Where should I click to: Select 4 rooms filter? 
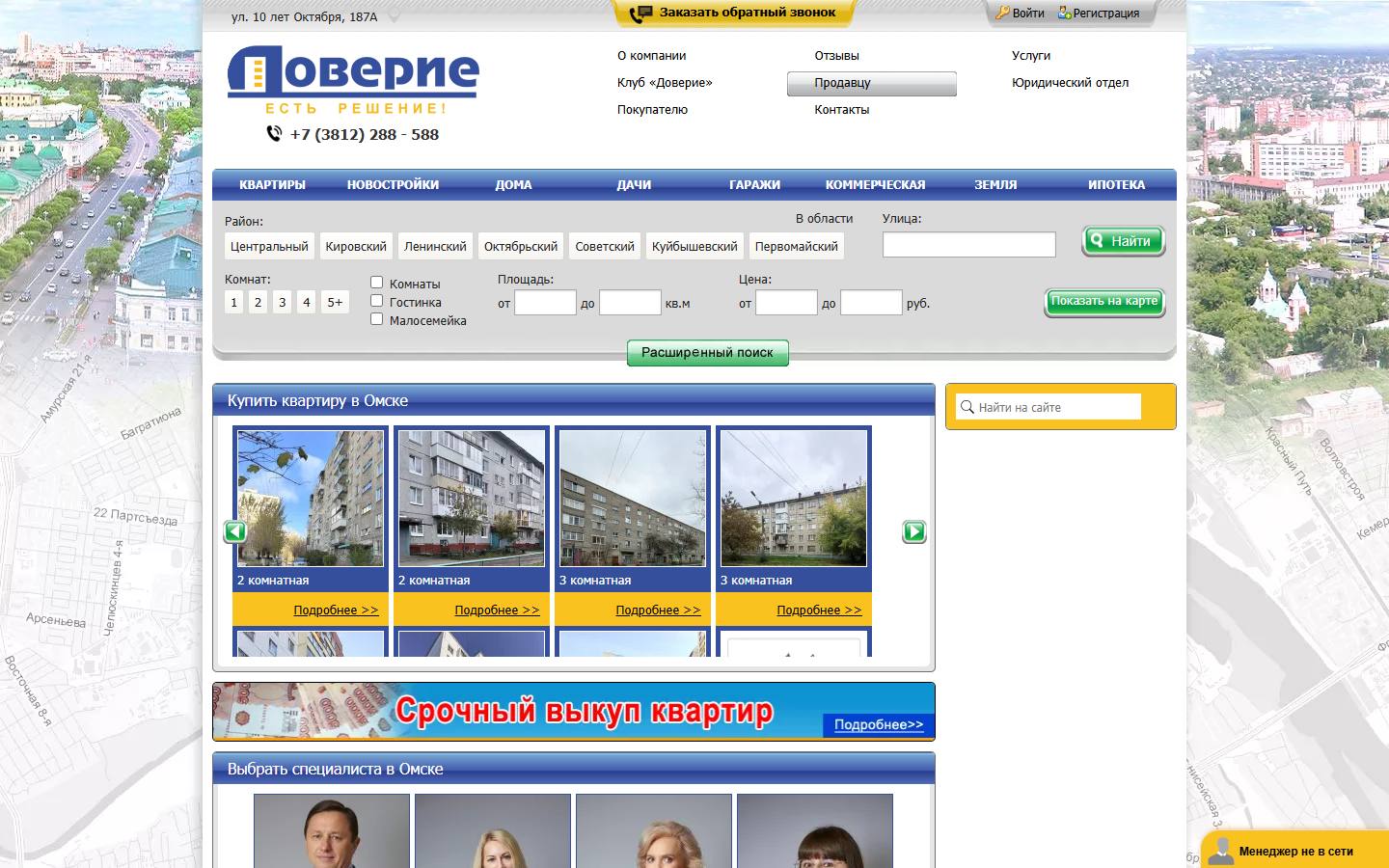[x=307, y=302]
